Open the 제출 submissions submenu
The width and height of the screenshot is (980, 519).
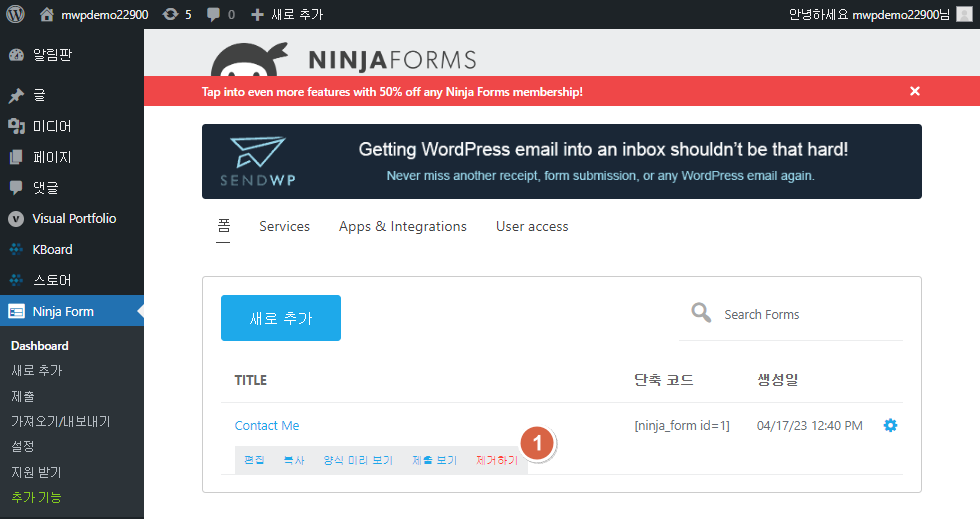[22, 396]
